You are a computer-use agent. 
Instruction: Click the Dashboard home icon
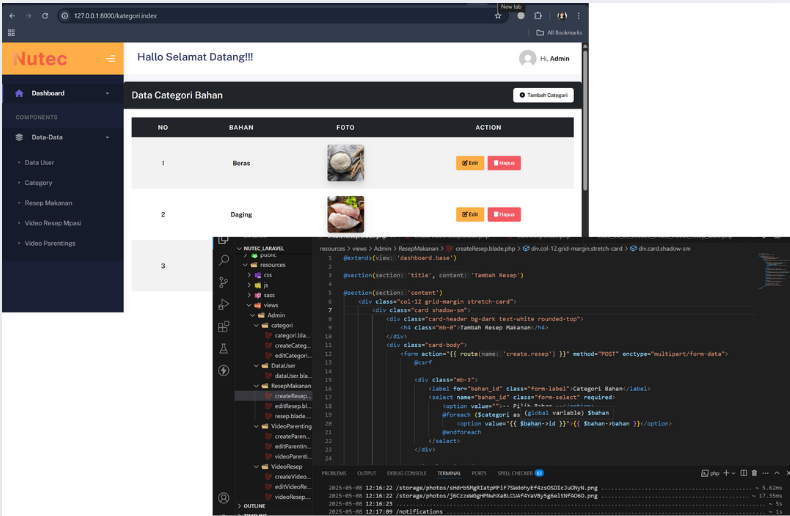19,93
